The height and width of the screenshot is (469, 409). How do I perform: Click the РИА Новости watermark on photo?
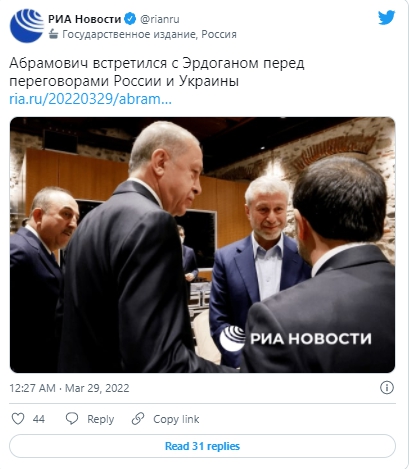point(295,338)
